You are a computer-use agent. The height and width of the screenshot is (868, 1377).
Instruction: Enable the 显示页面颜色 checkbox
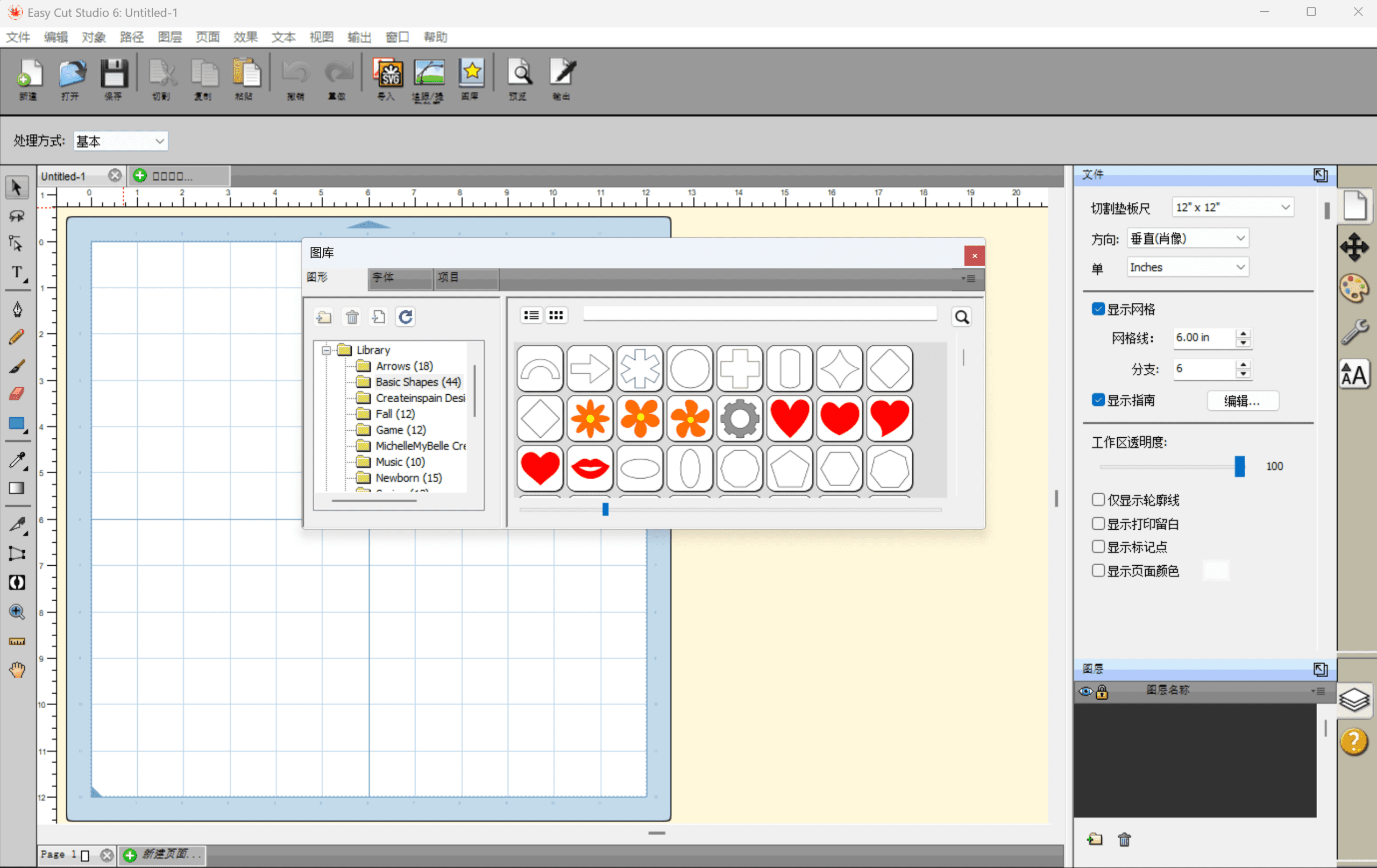[1098, 570]
